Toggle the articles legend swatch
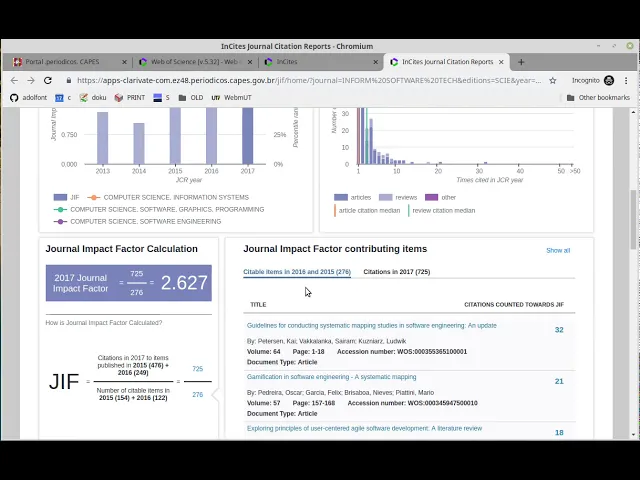640x480 pixels. click(341, 198)
